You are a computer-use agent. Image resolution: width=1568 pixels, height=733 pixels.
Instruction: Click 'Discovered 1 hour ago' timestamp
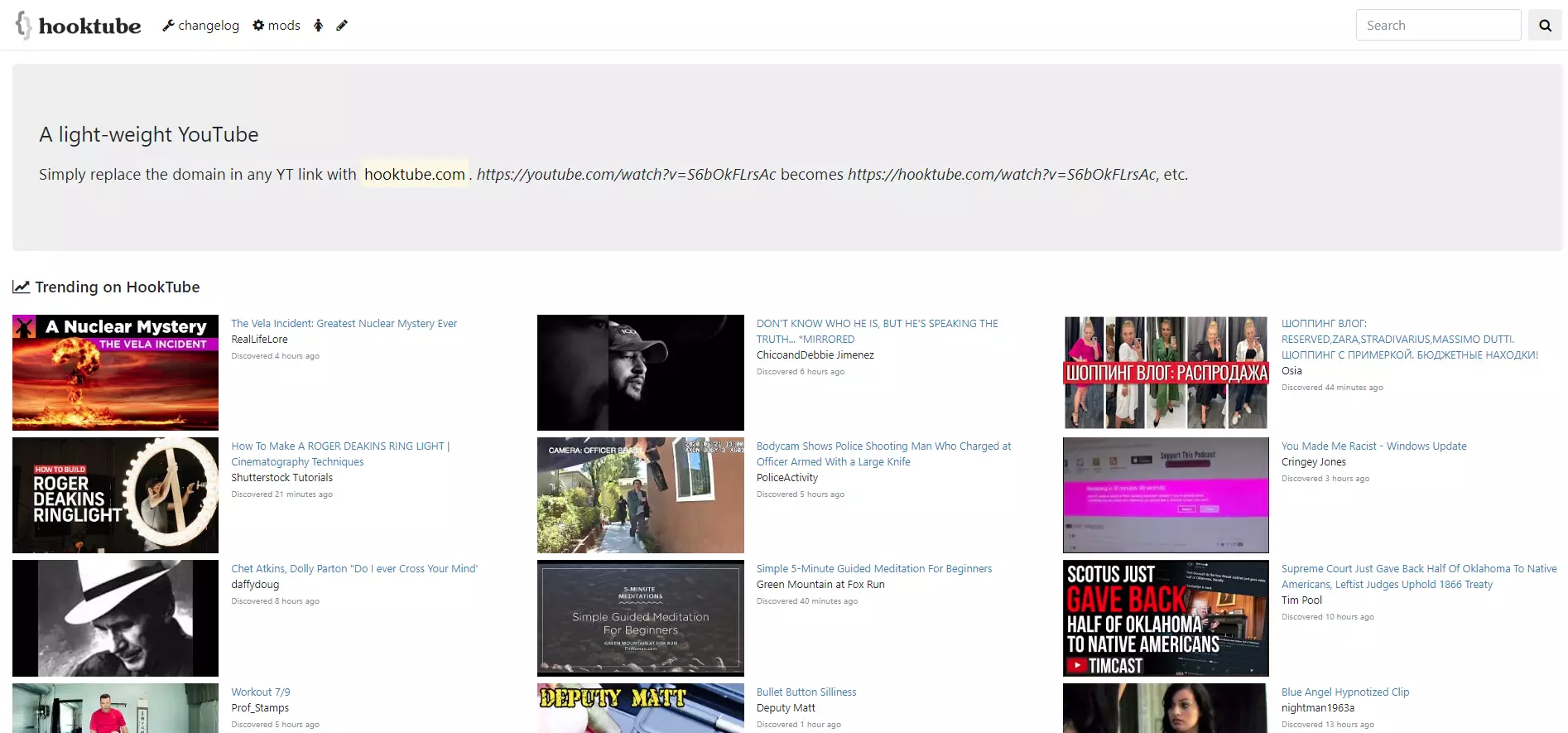(798, 725)
